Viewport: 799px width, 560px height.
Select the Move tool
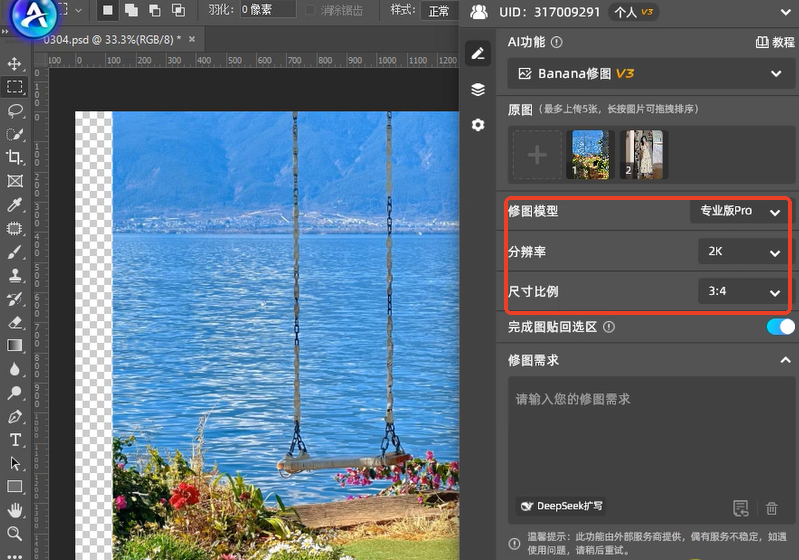coord(15,64)
